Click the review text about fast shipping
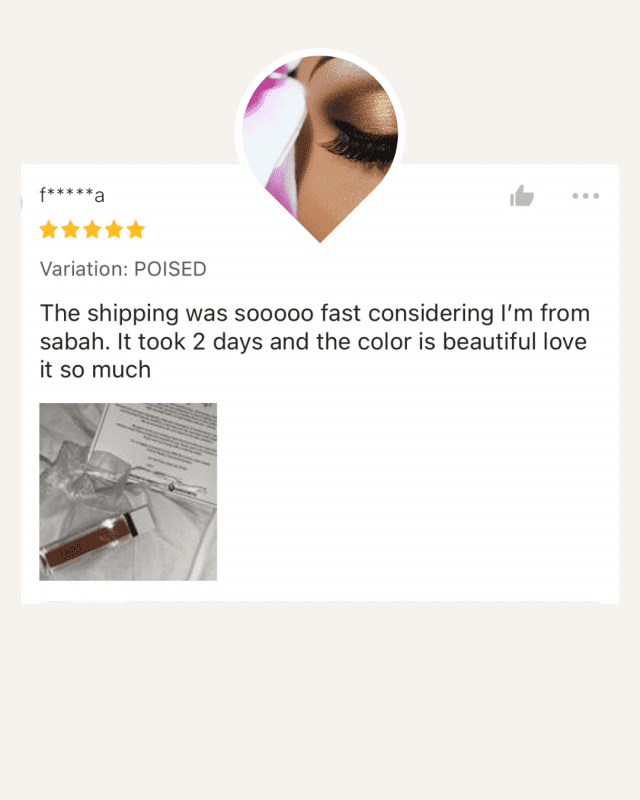 pyautogui.click(x=315, y=341)
